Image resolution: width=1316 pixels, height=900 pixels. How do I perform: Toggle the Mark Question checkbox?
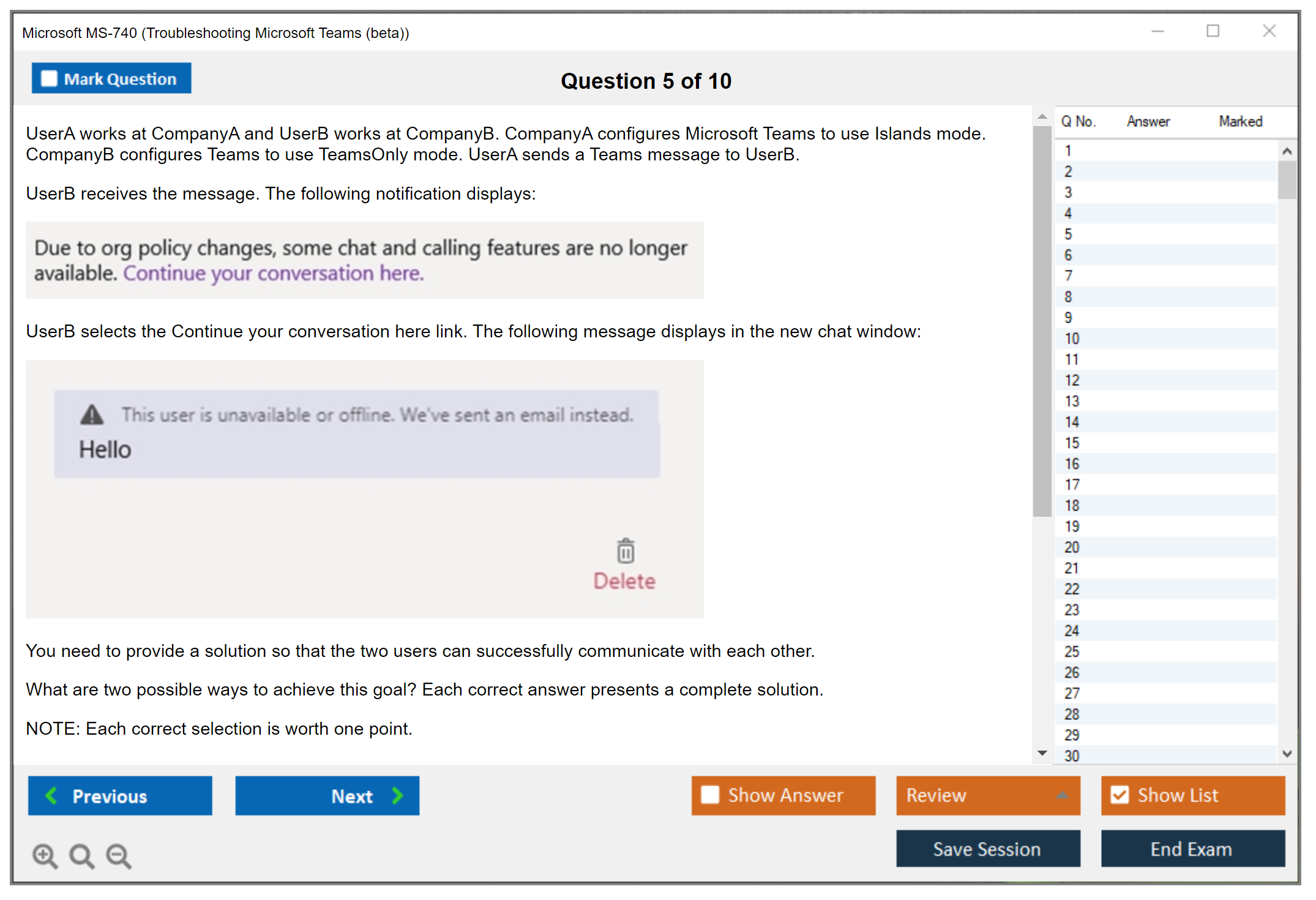pyautogui.click(x=49, y=79)
